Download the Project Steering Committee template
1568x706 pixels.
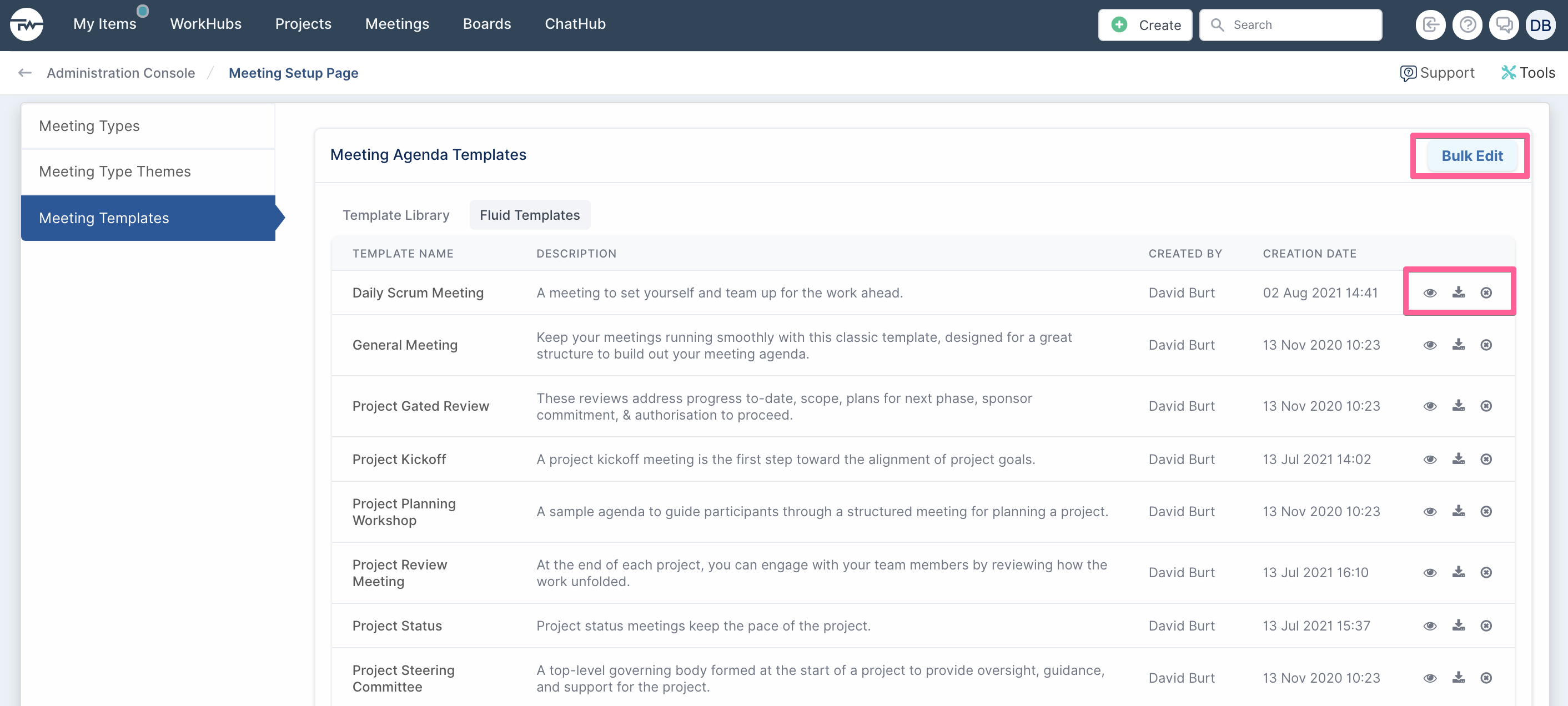point(1459,677)
